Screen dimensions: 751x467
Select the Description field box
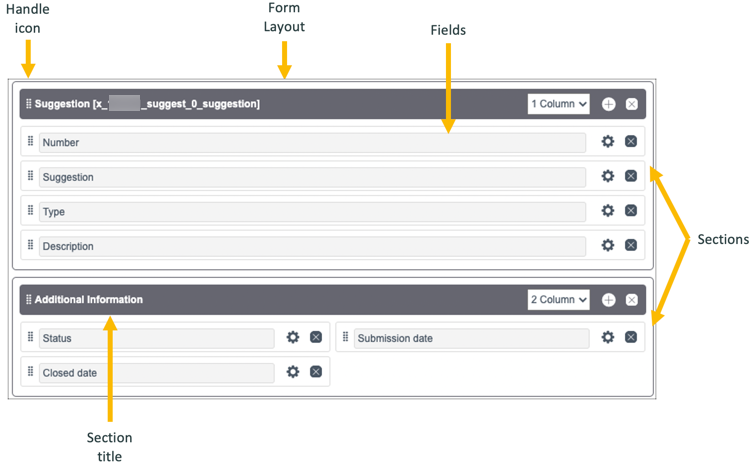[312, 246]
